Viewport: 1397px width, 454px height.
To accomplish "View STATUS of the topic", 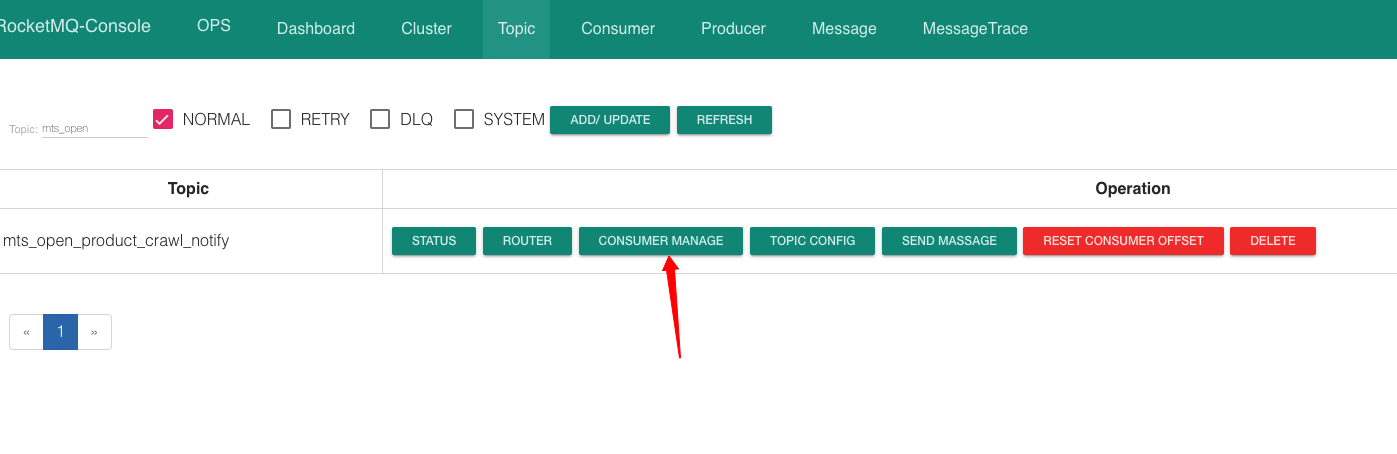I will [x=434, y=241].
